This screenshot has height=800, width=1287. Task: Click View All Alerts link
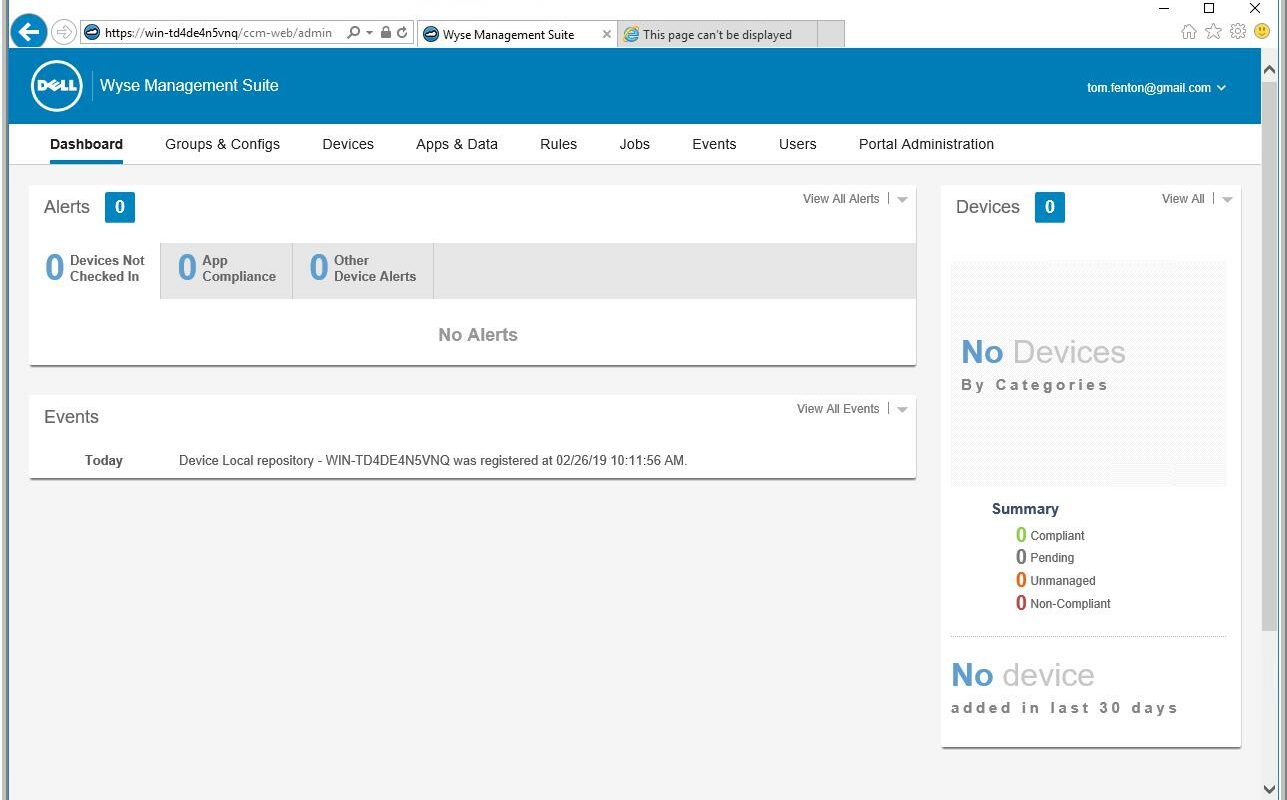(841, 199)
